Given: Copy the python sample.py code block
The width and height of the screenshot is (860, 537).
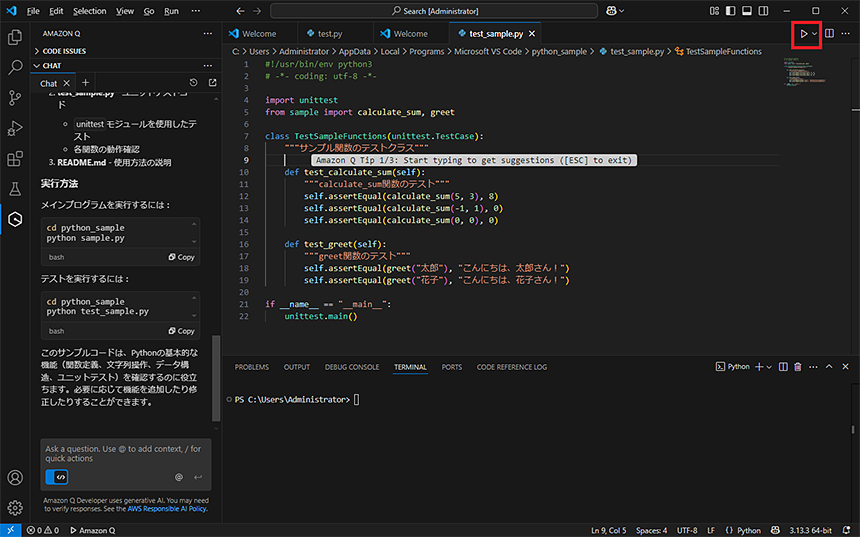Looking at the screenshot, I should 182,257.
